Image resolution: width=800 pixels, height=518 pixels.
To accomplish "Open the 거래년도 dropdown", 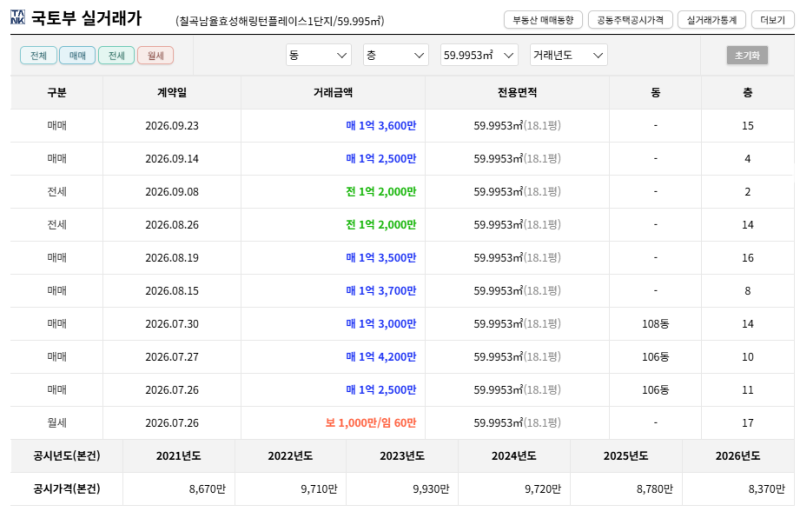I will (x=569, y=55).
